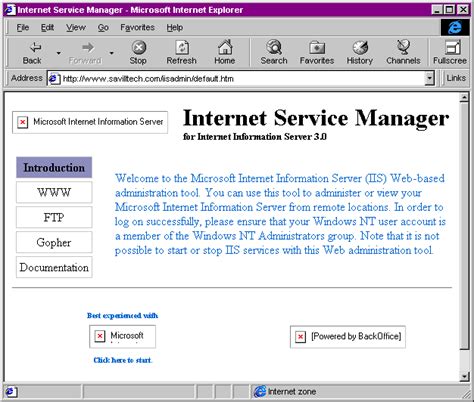Click the Forward toolbar button
The height and width of the screenshot is (402, 474).
click(85, 53)
